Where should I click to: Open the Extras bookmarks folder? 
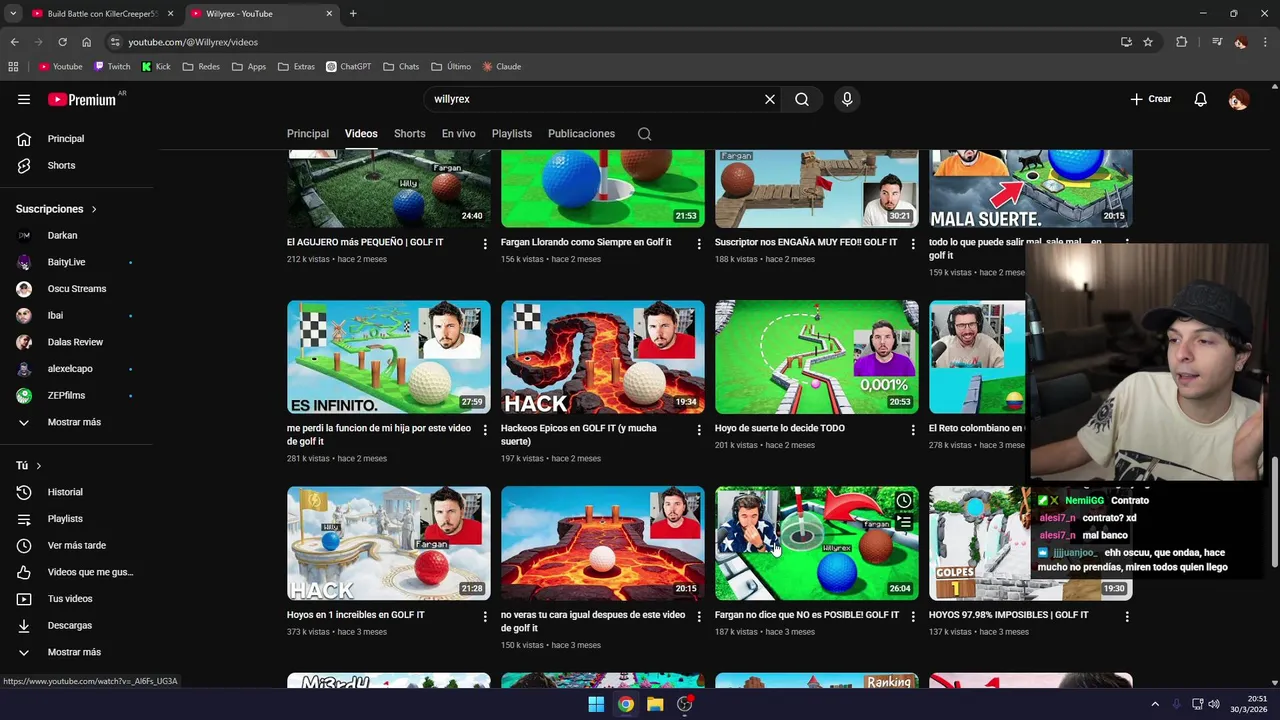pyautogui.click(x=296, y=67)
